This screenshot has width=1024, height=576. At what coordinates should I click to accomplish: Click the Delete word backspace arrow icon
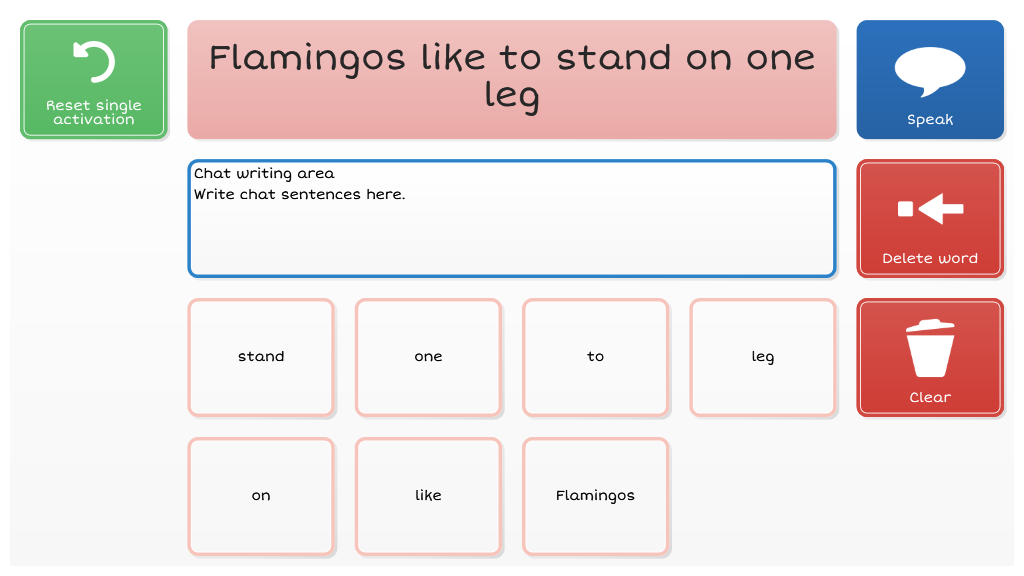pyautogui.click(x=931, y=209)
